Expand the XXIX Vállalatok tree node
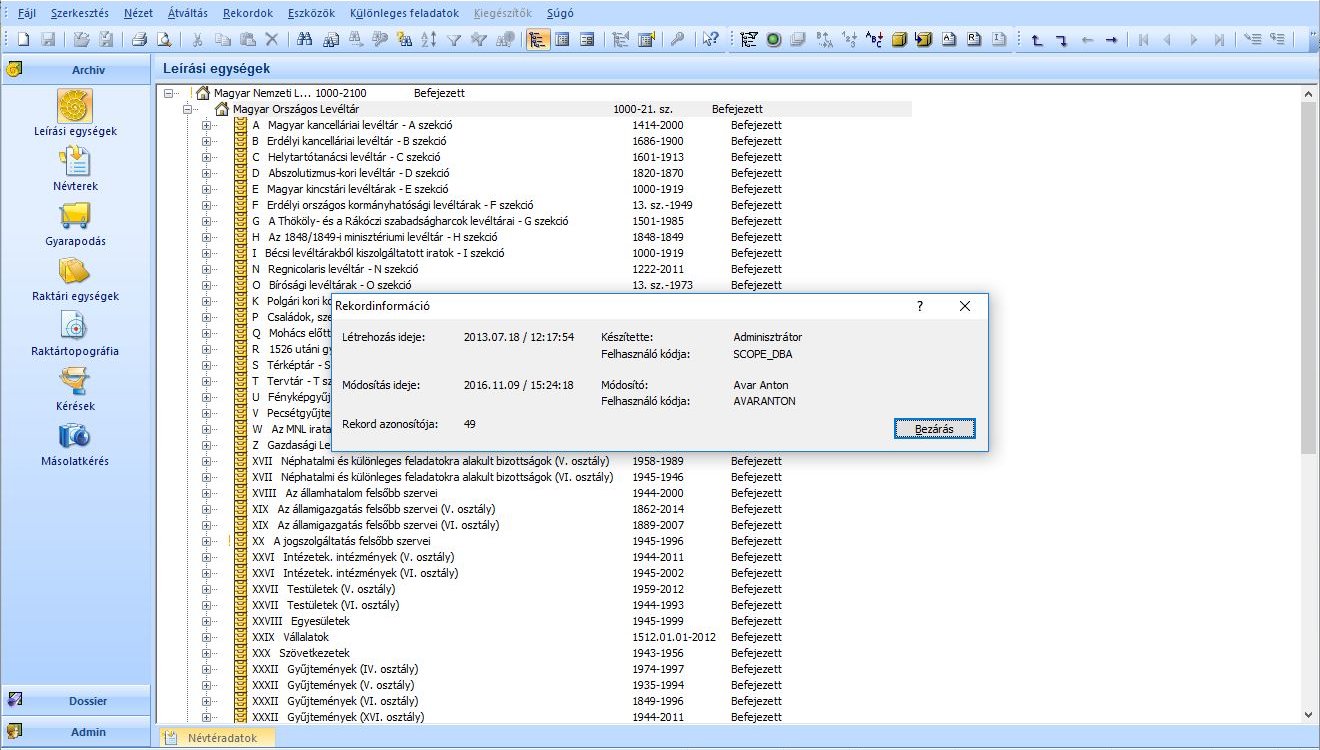Image resolution: width=1320 pixels, height=750 pixels. (x=207, y=637)
